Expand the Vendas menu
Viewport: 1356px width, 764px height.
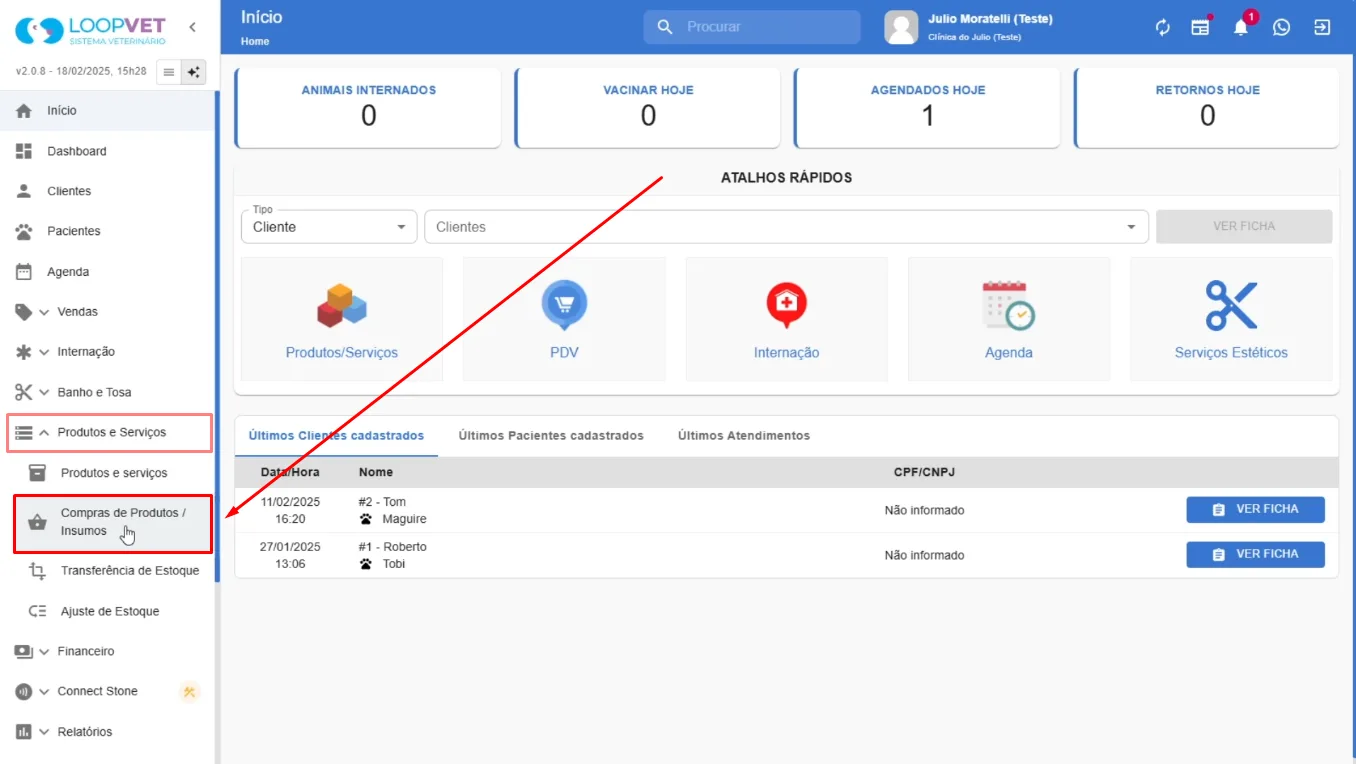(108, 312)
